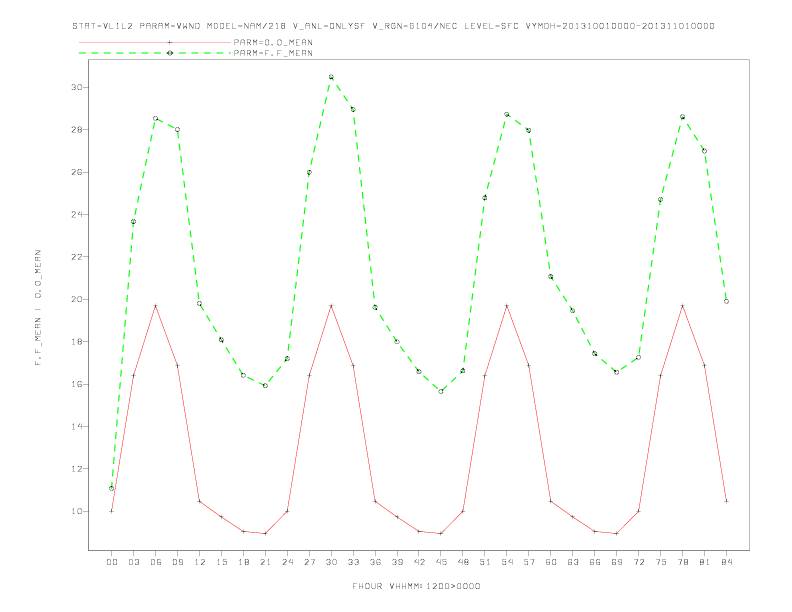Screen dimensions: 792x612
Task: Click x-axis tick label 78
Action: [682, 562]
